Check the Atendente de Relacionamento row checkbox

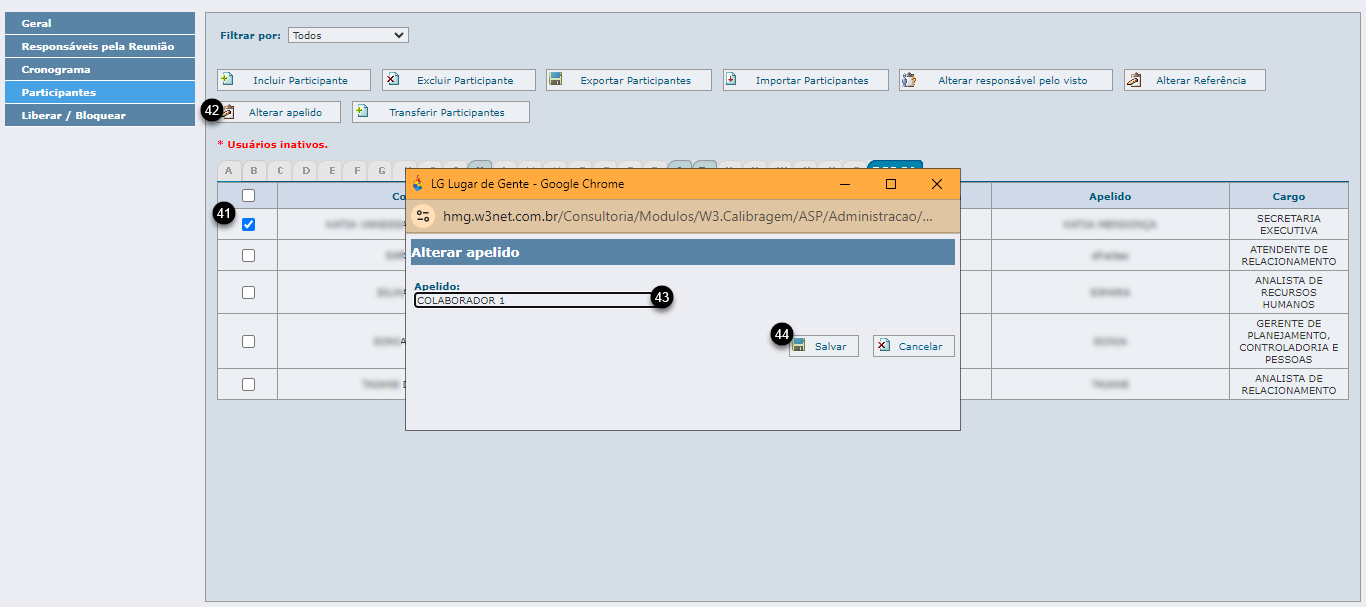click(249, 255)
